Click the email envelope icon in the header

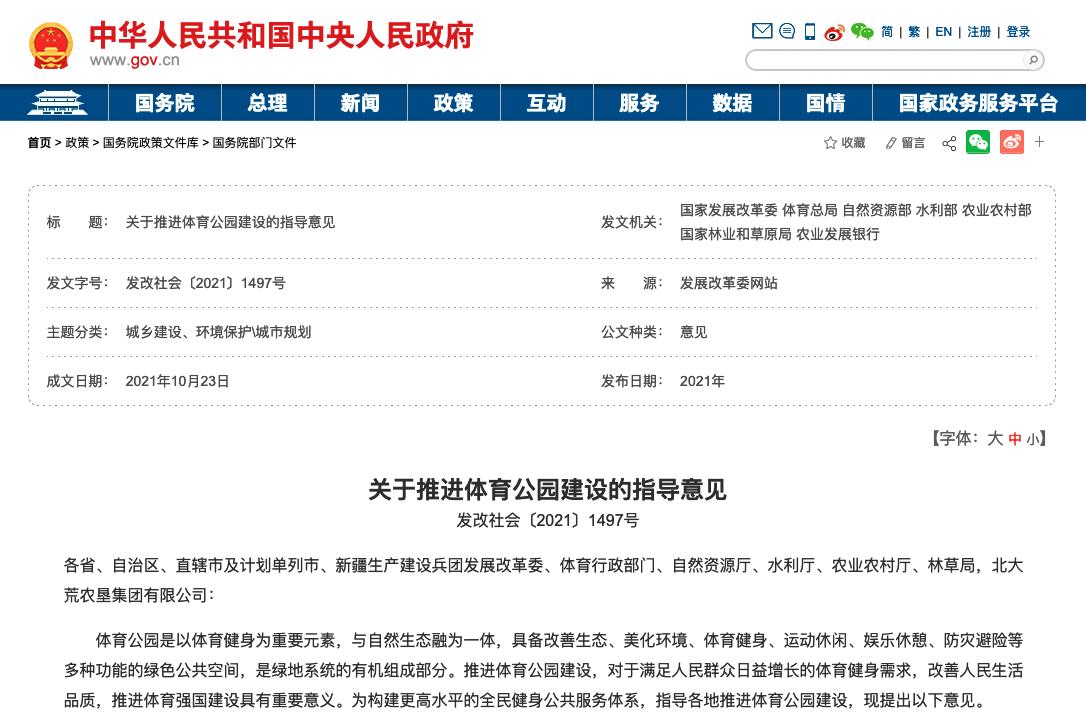click(762, 31)
